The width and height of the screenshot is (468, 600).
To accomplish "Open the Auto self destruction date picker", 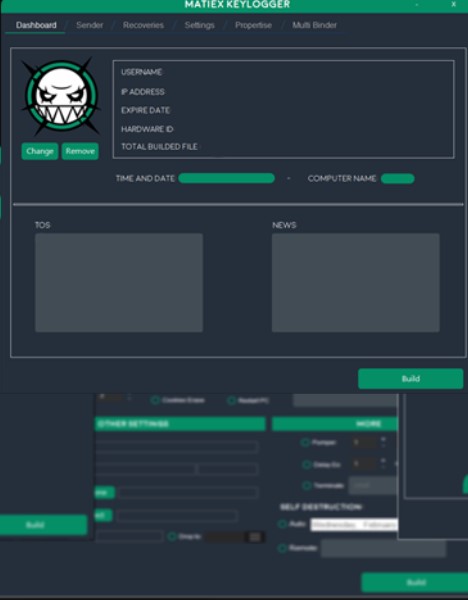I will 354,525.
